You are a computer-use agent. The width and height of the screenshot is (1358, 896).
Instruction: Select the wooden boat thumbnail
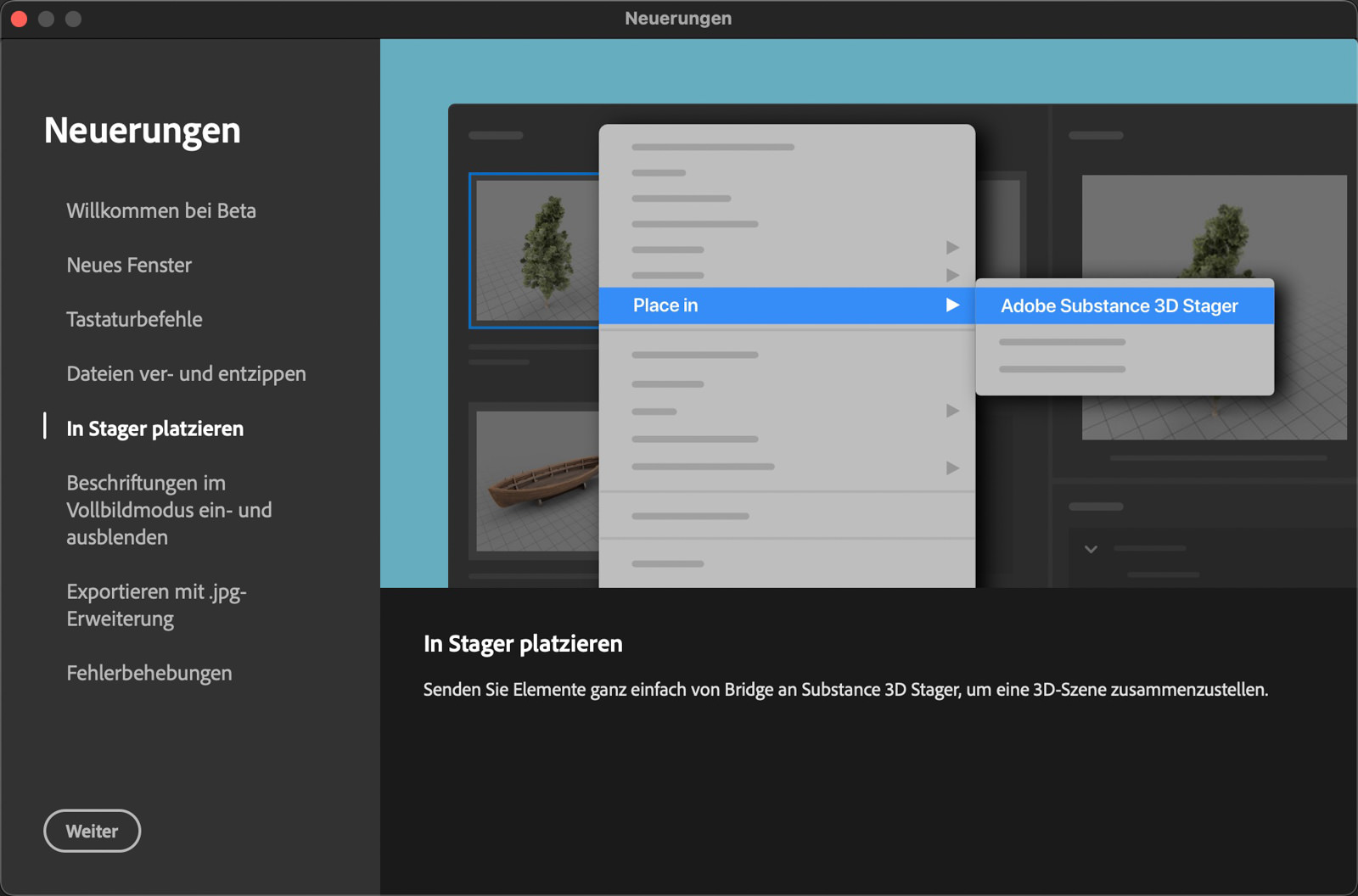point(536,481)
